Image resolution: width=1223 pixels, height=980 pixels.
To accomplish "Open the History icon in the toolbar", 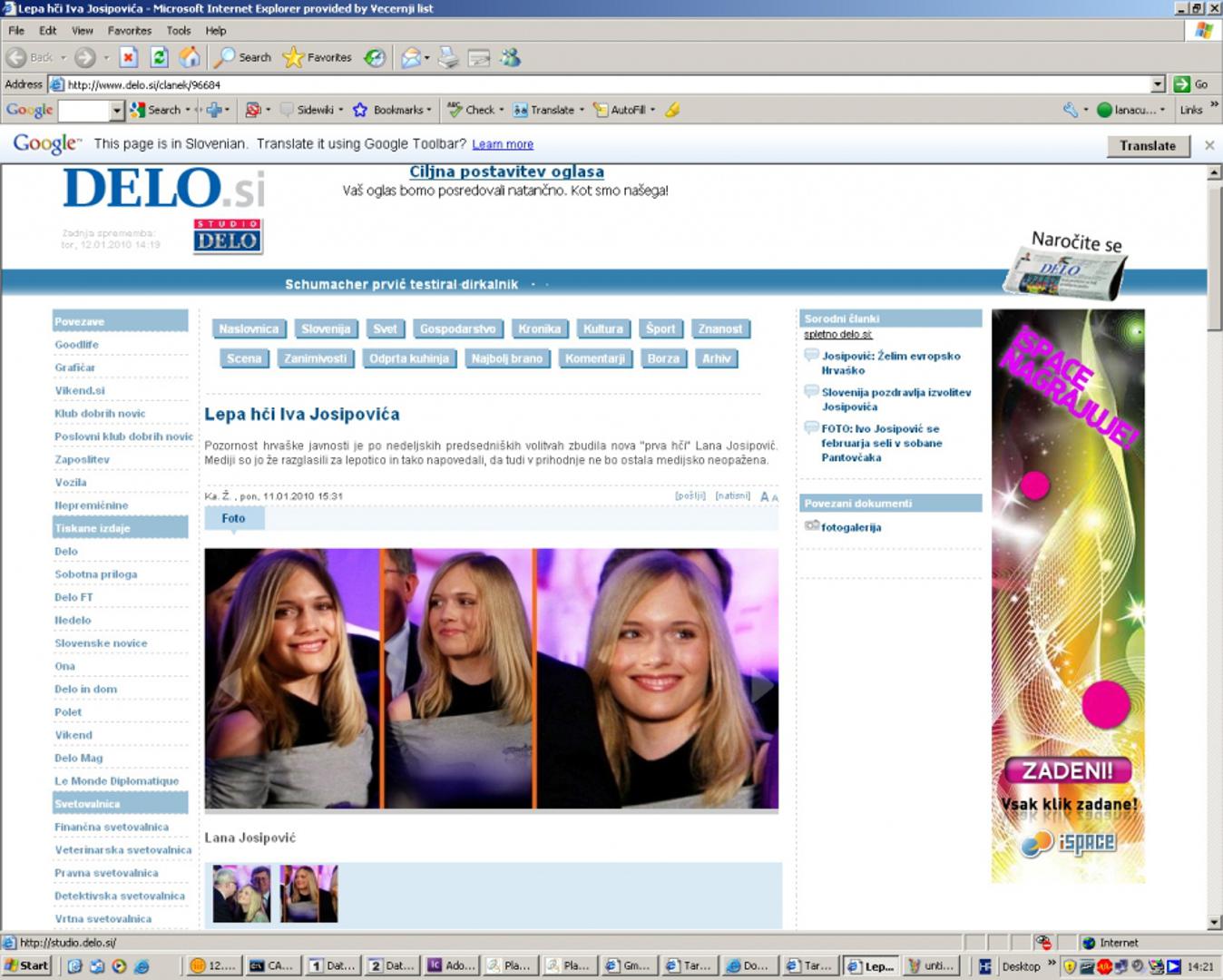I will coord(374,58).
